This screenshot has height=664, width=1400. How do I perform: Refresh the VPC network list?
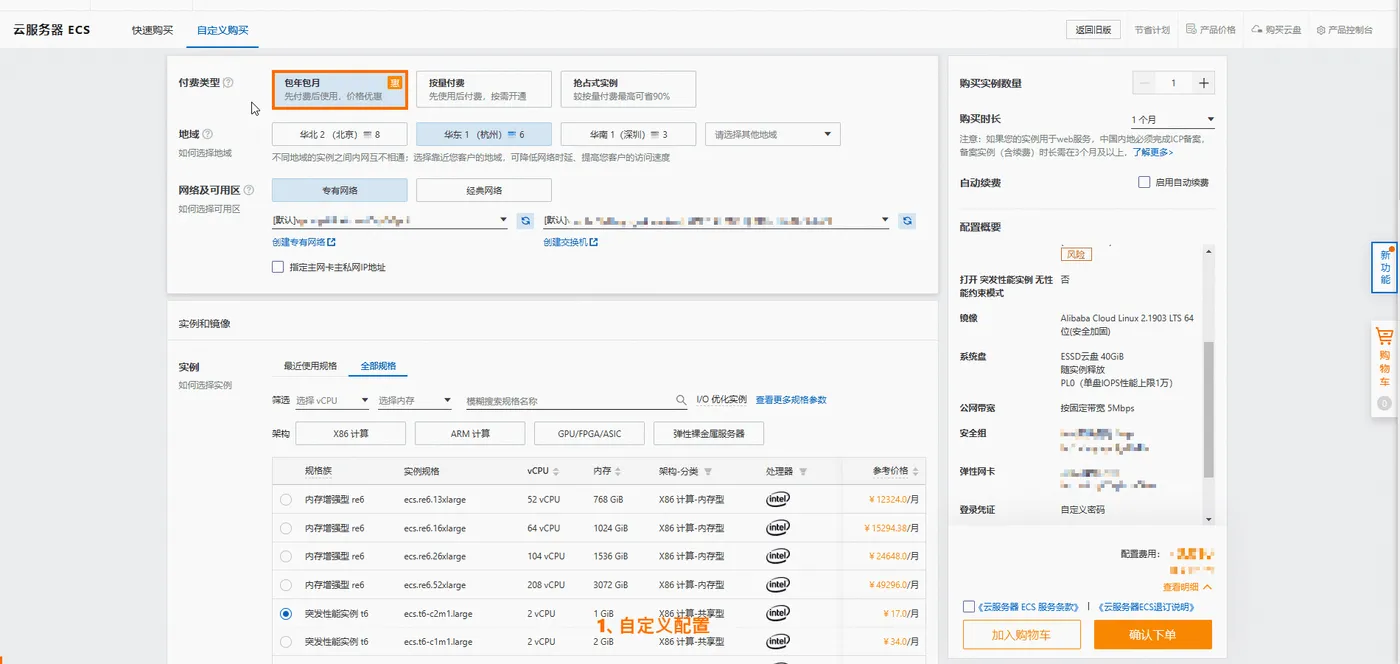[525, 220]
